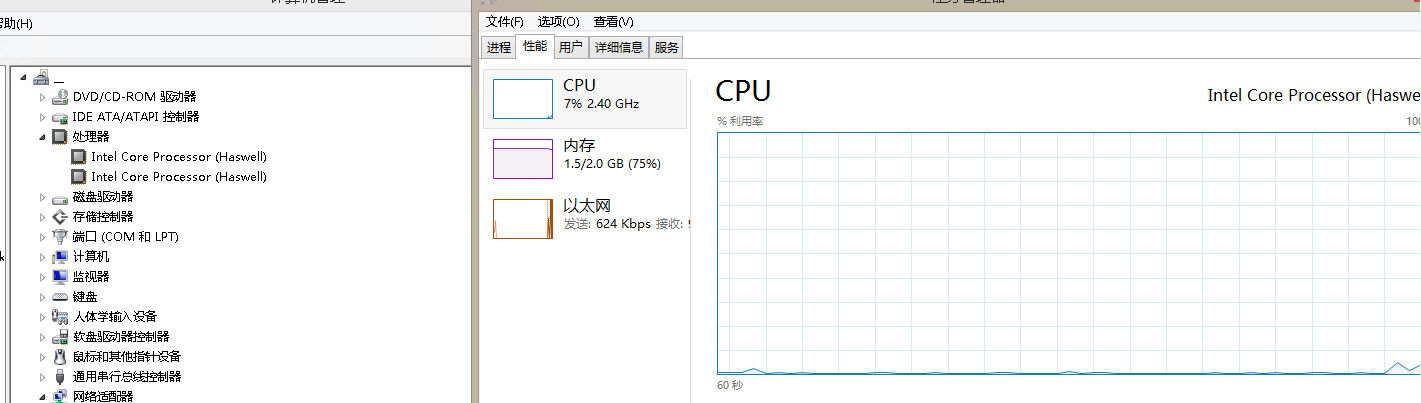
Task: Click the 端口 (COM 和 LPT) port icon
Action: pos(60,237)
